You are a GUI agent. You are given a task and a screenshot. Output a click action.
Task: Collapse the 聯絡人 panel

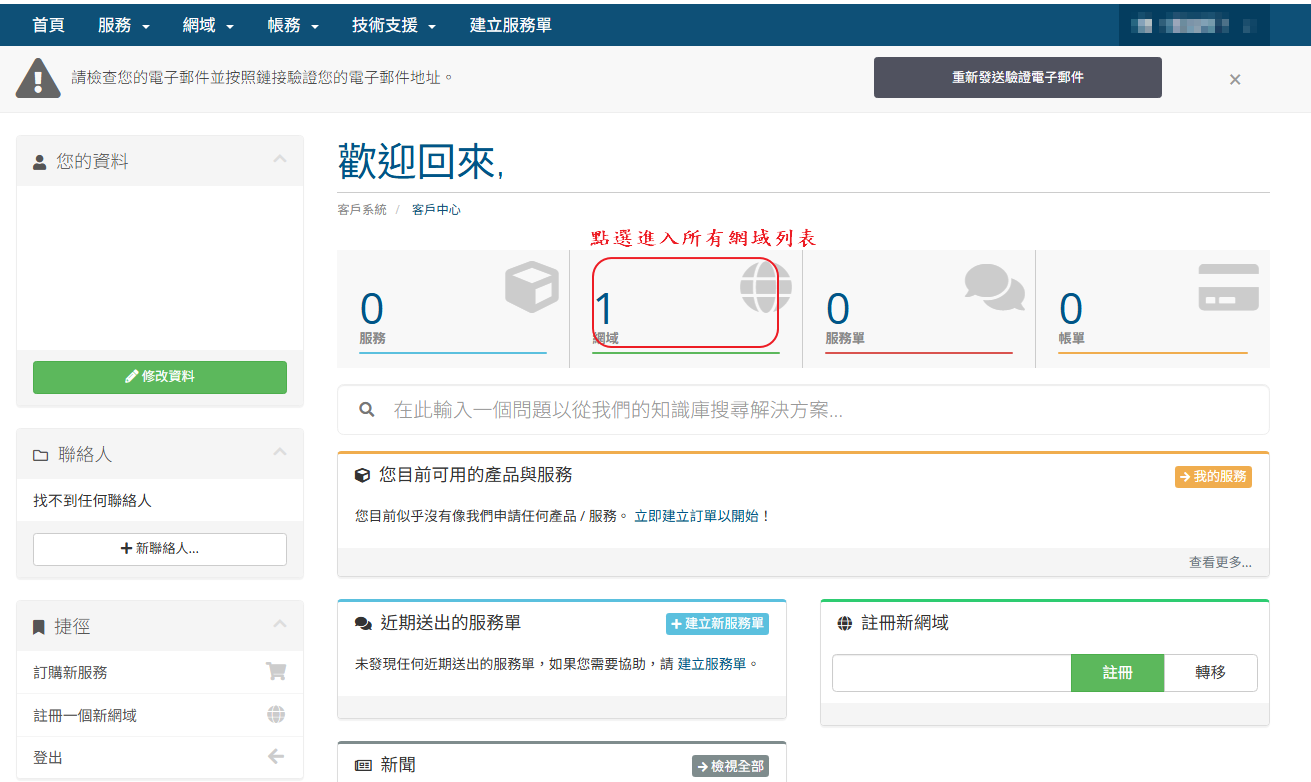[280, 453]
